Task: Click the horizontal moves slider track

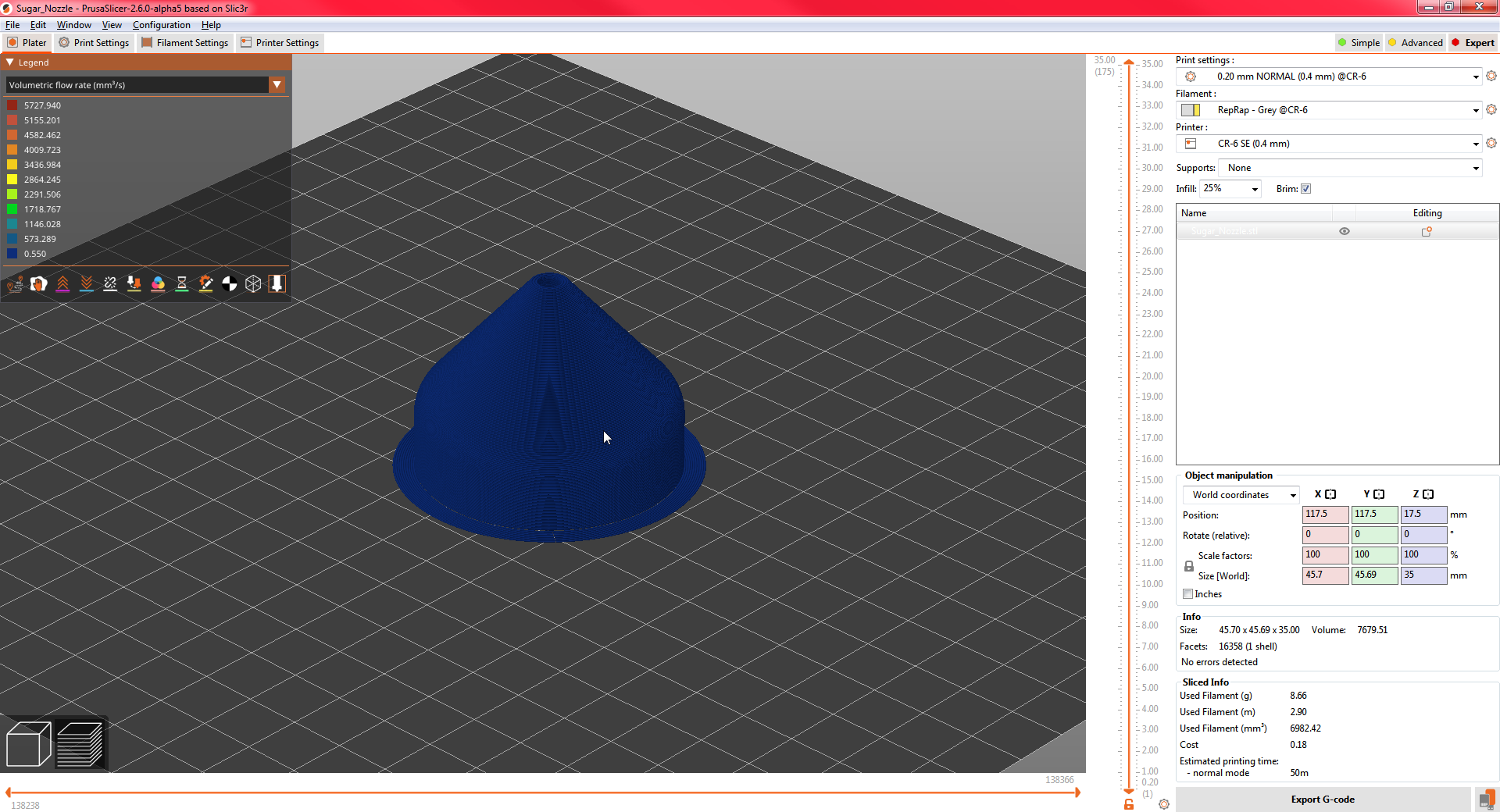Action: [542, 792]
